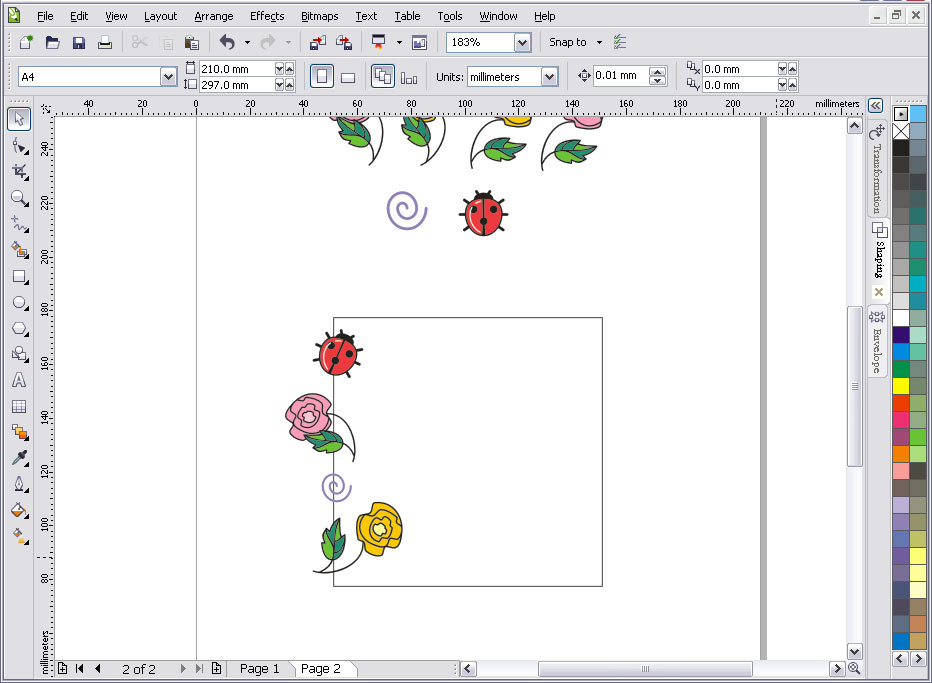Close the docker with X button
Image resolution: width=932 pixels, height=683 pixels.
(879, 292)
